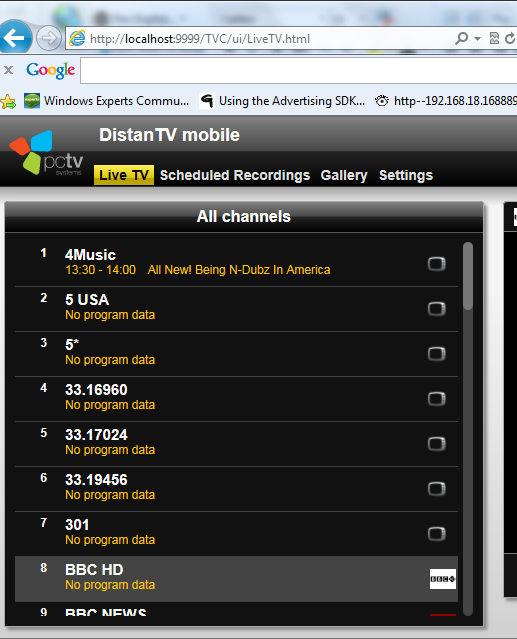The image size is (517, 639).
Task: Open the Settings tab
Action: [x=406, y=175]
